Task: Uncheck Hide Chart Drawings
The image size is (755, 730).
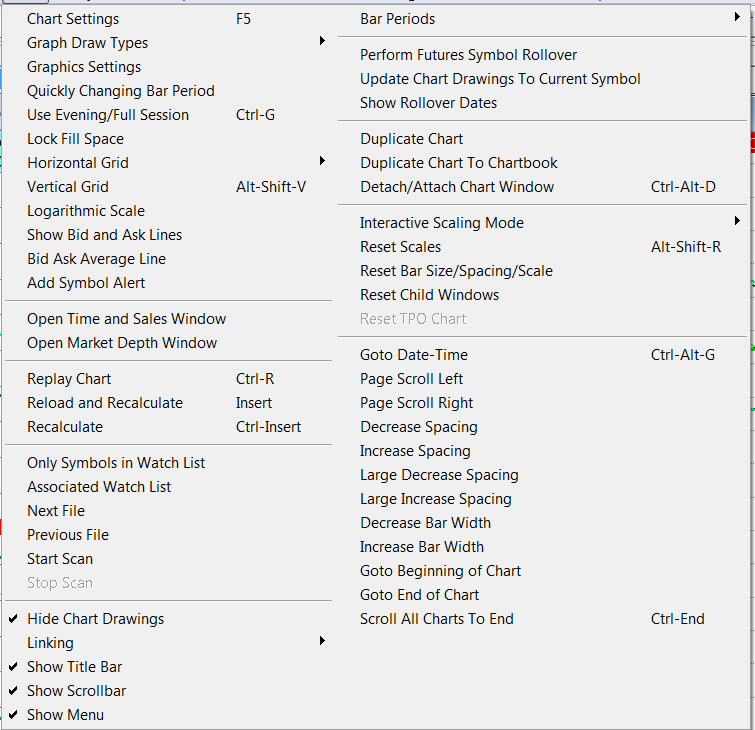Action: click(168, 619)
